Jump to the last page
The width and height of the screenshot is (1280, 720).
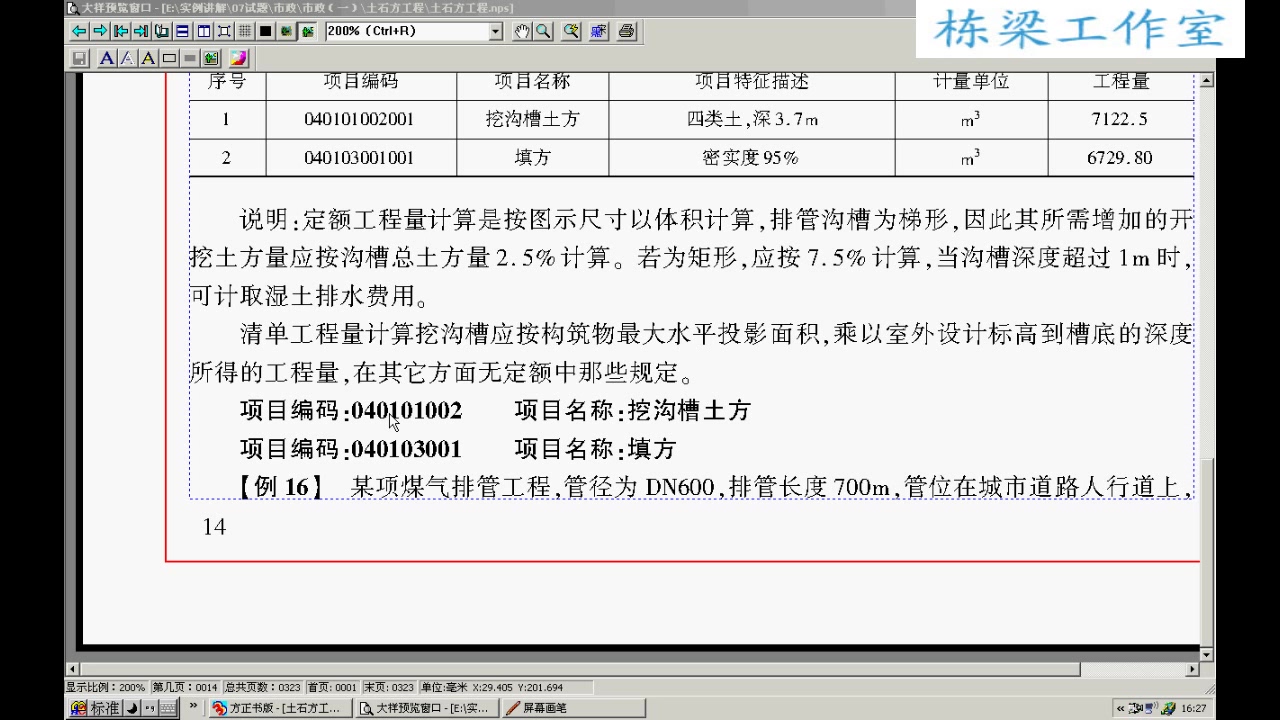point(140,31)
